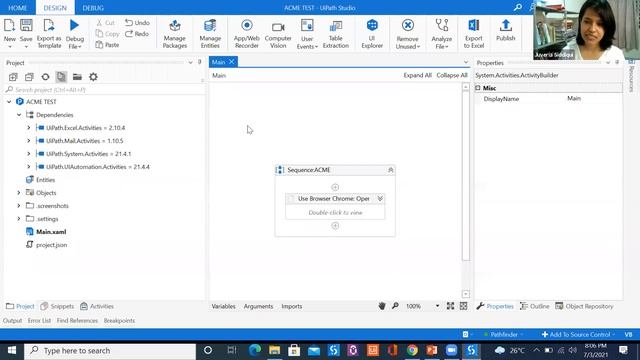640x360 pixels.
Task: Click Expand All icon in Project panel
Action: click(13, 77)
